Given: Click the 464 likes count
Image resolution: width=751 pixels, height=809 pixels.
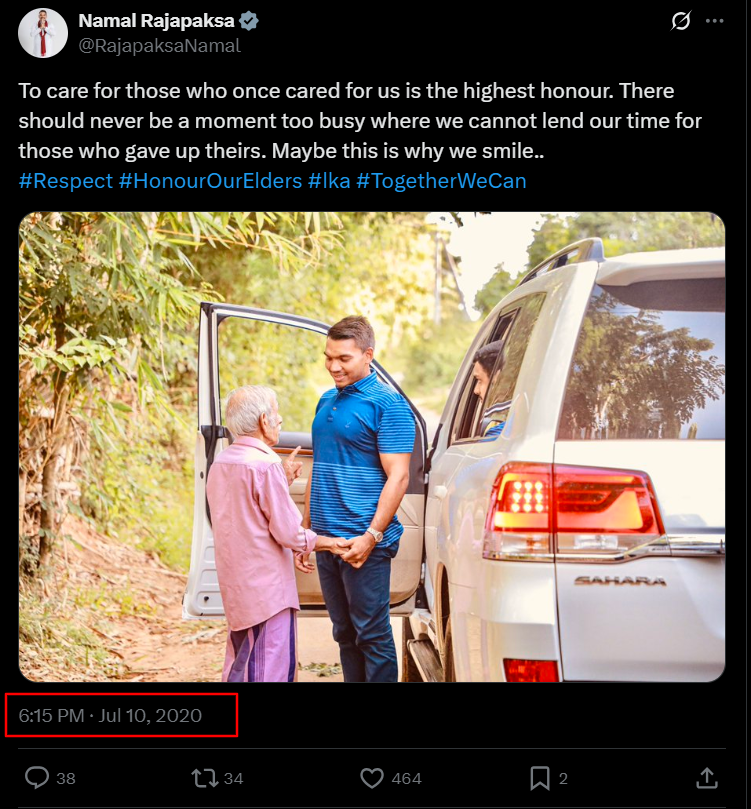Looking at the screenshot, I should [x=406, y=778].
